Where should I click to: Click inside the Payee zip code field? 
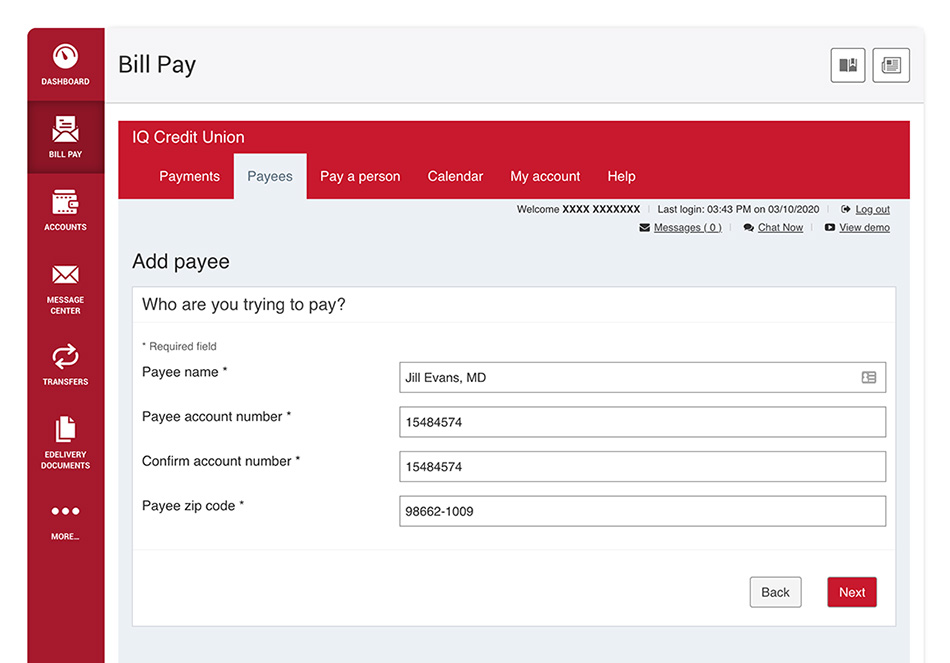click(x=640, y=511)
